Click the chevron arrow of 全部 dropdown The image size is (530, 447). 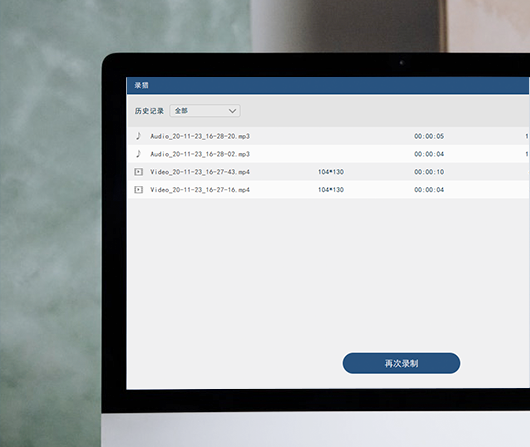pyautogui.click(x=232, y=111)
